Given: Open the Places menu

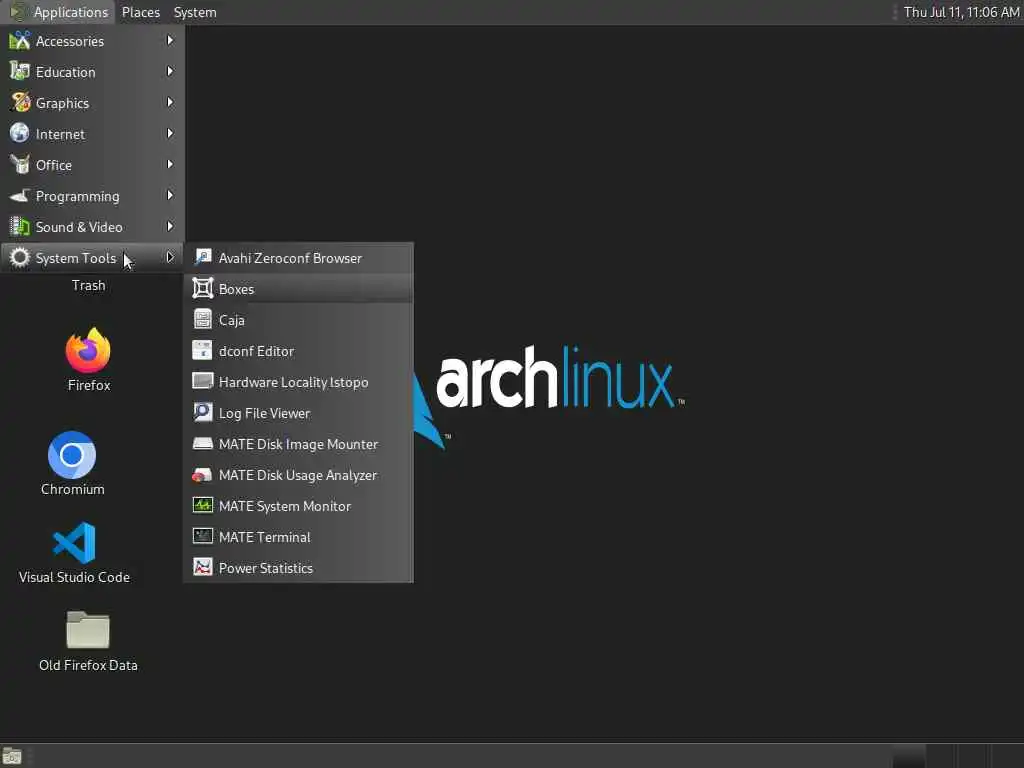Looking at the screenshot, I should 140,12.
